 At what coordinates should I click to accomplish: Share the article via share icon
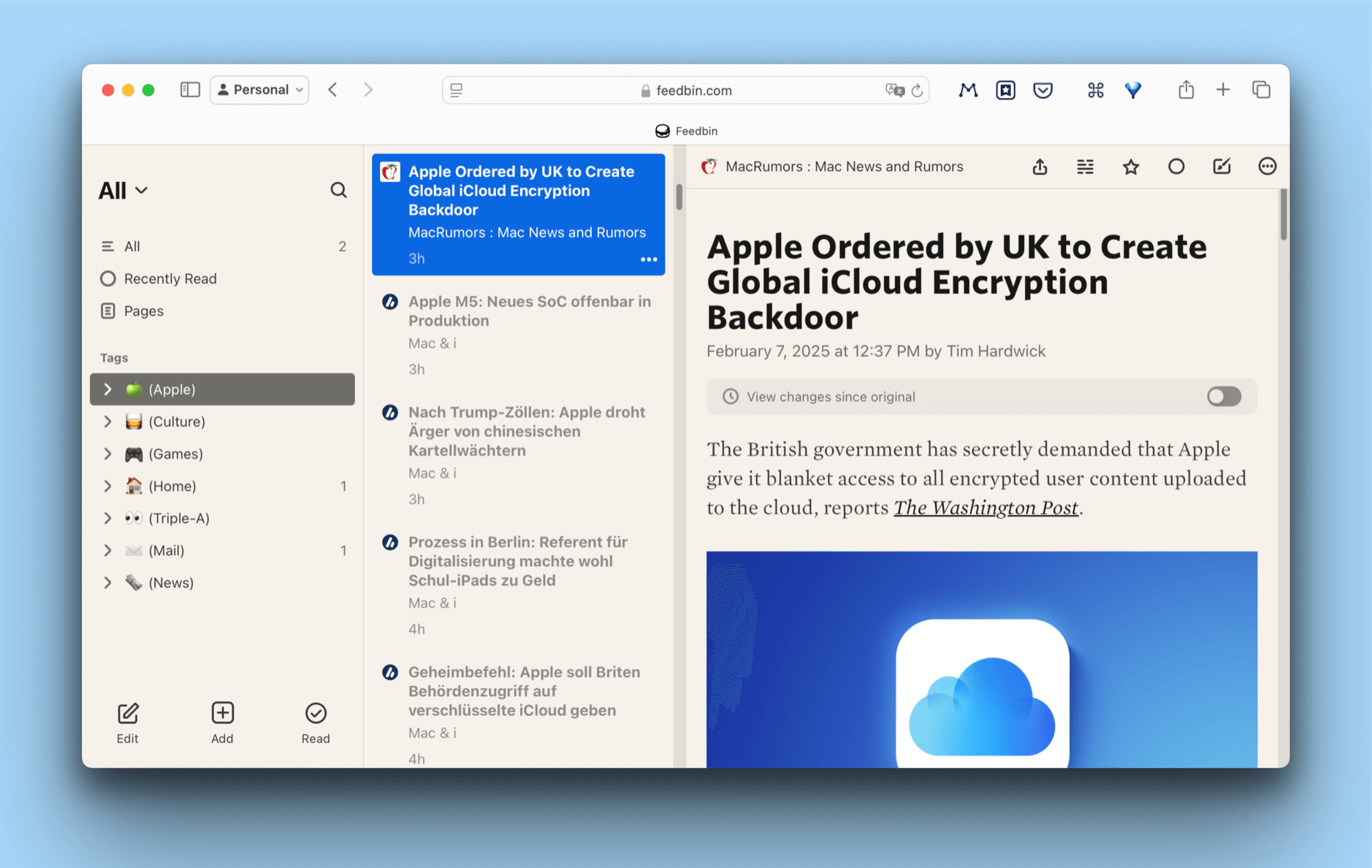coord(1040,167)
